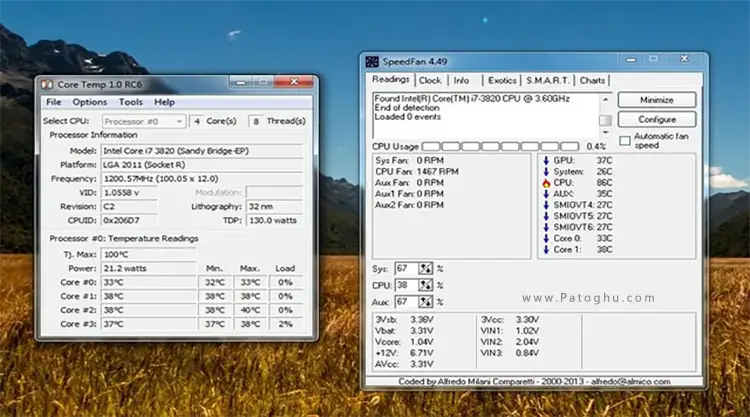Click the Found Intel Core i7-3820 log line
This screenshot has height=417, width=750.
coord(472,99)
